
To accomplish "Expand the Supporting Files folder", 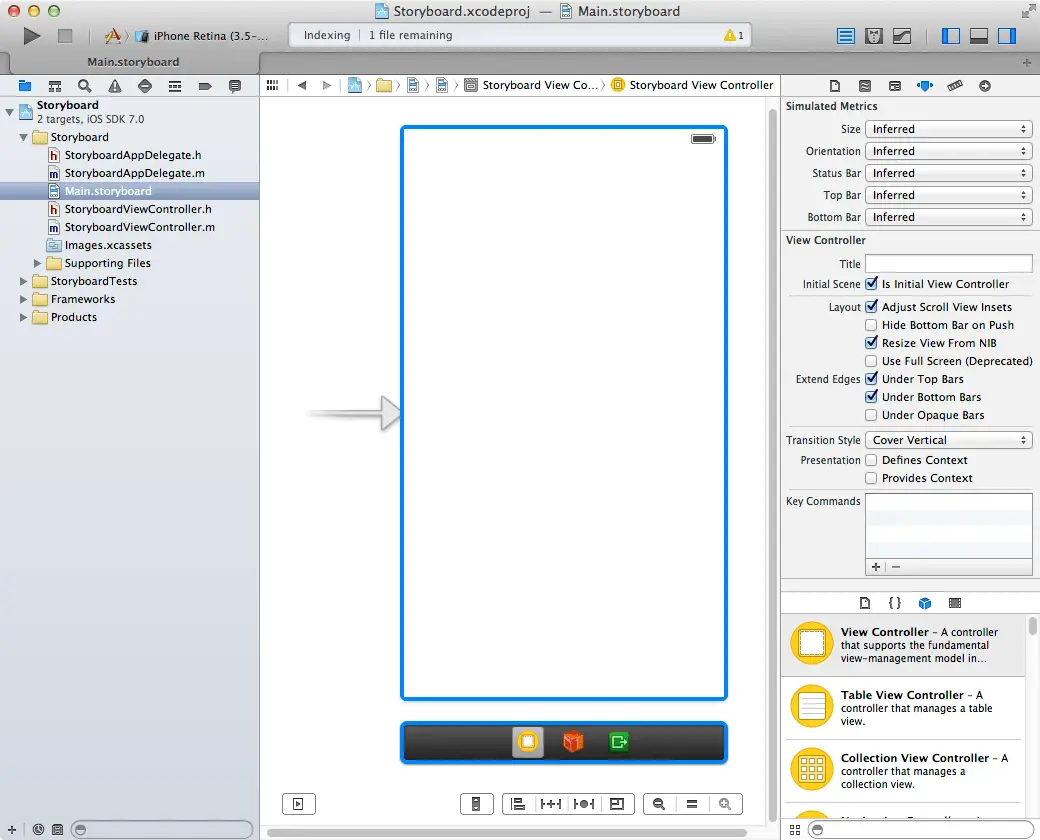I will click(39, 263).
